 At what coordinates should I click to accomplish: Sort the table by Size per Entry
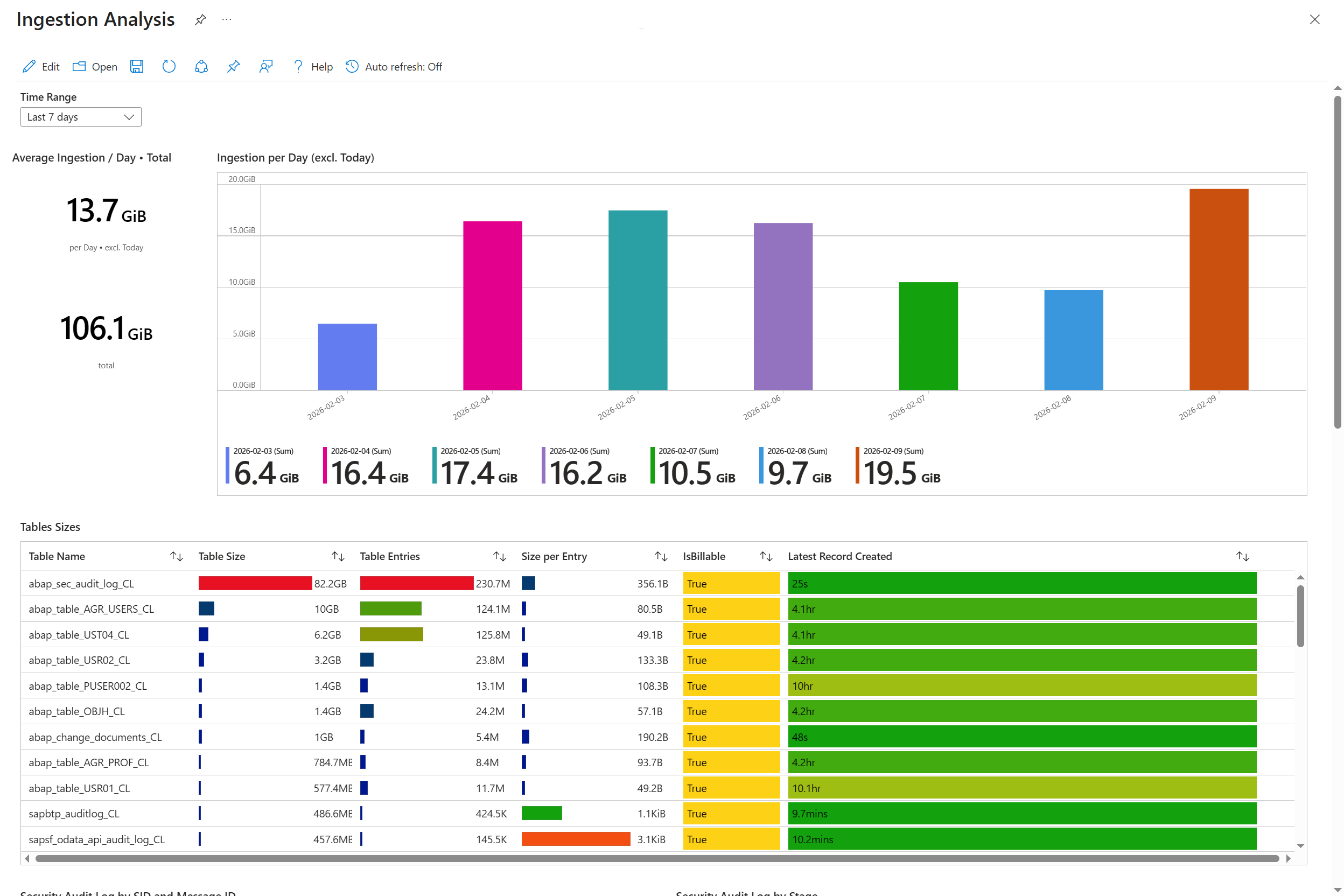click(661, 556)
